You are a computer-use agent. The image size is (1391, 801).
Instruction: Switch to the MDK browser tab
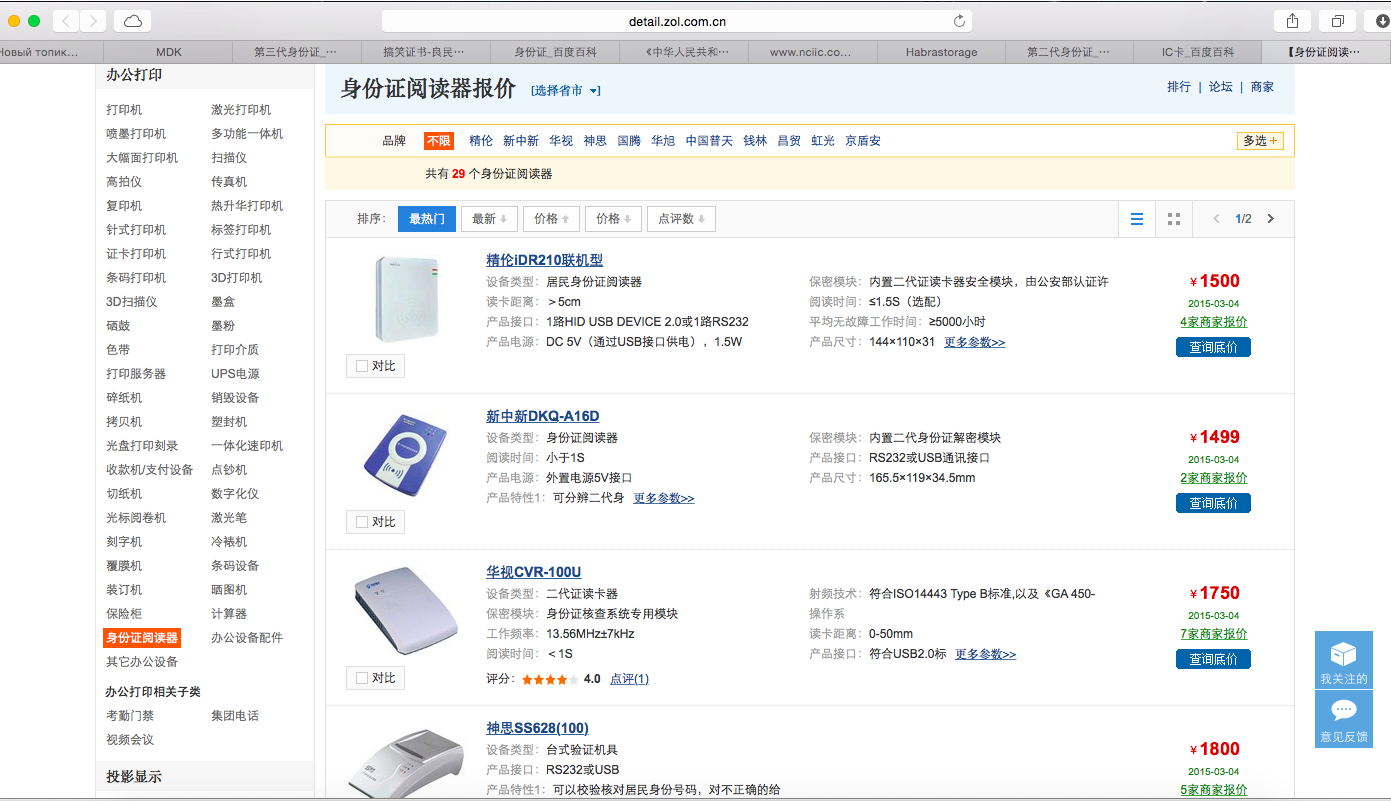[168, 52]
